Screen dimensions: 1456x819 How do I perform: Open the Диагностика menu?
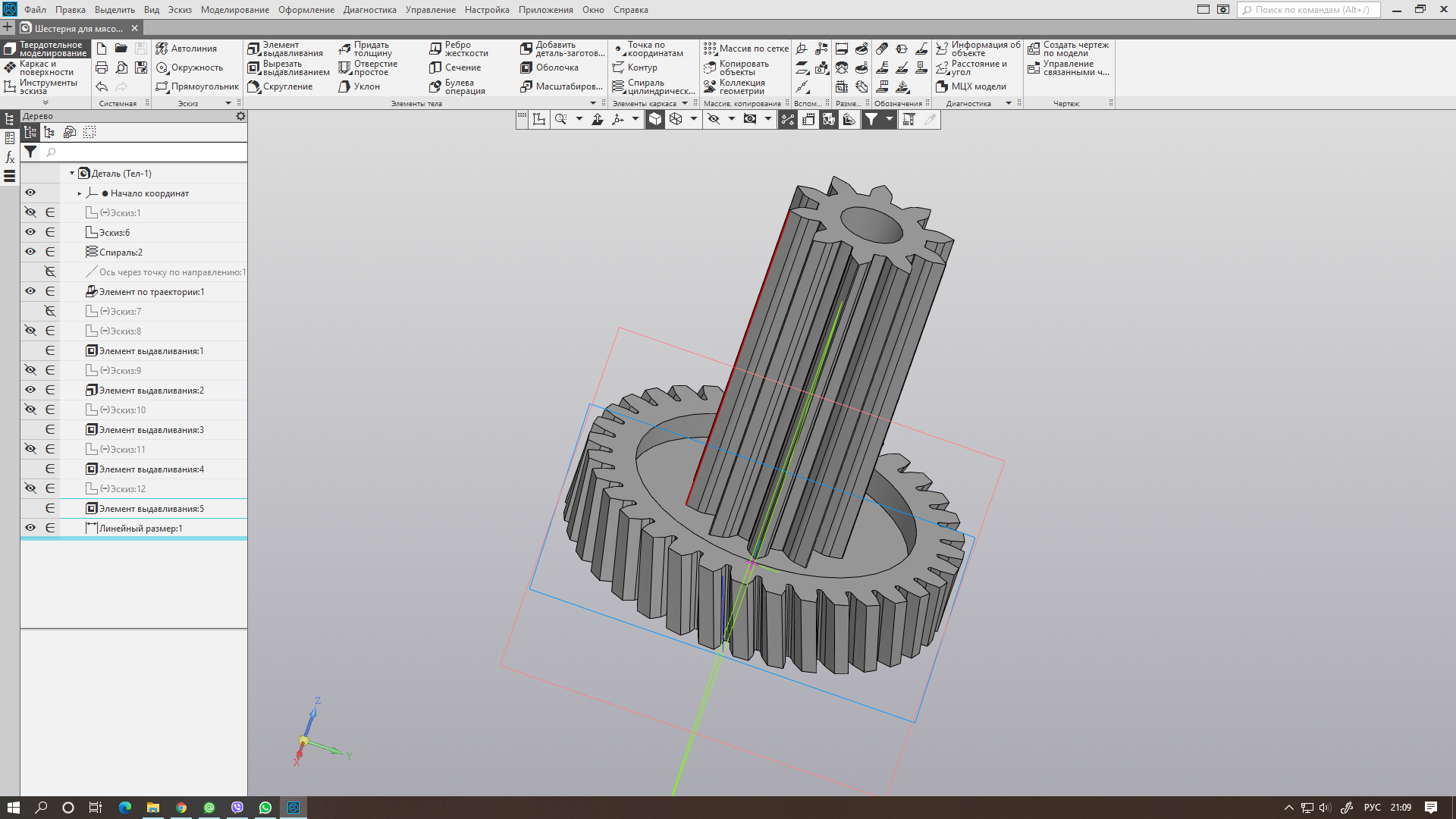point(369,10)
